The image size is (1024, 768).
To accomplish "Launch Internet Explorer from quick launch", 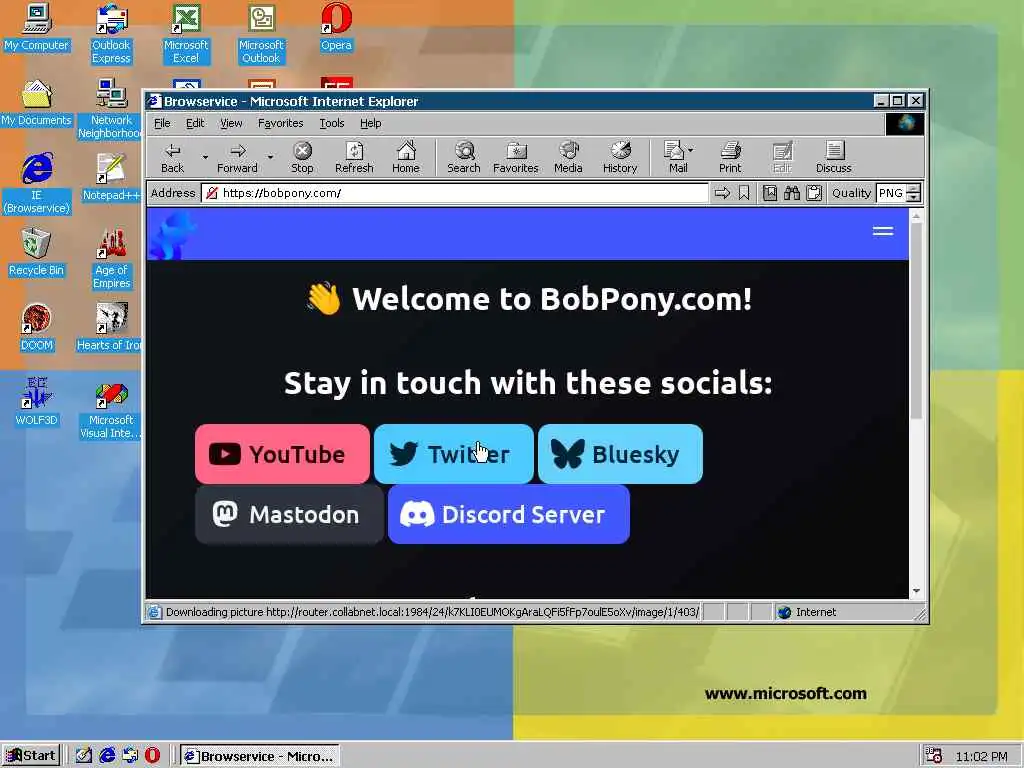I will (x=107, y=756).
